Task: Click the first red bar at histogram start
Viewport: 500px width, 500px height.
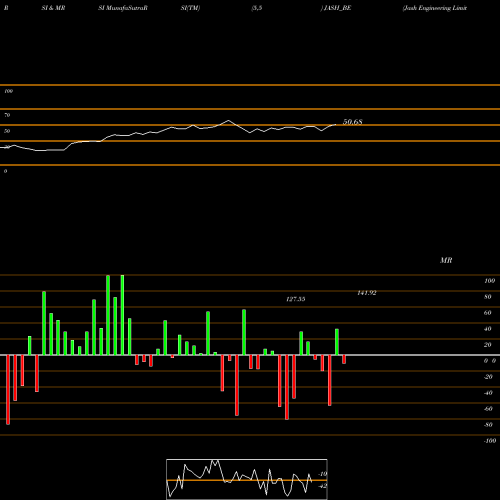Action: click(8, 390)
